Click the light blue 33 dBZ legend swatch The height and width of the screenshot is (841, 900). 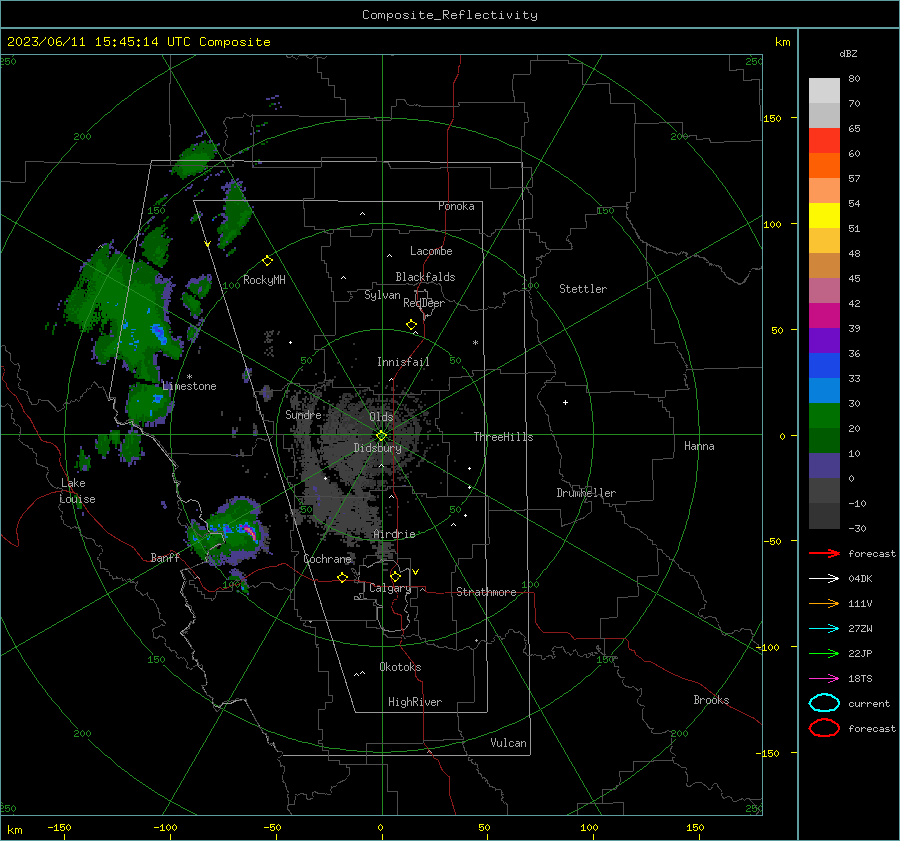coord(824,390)
